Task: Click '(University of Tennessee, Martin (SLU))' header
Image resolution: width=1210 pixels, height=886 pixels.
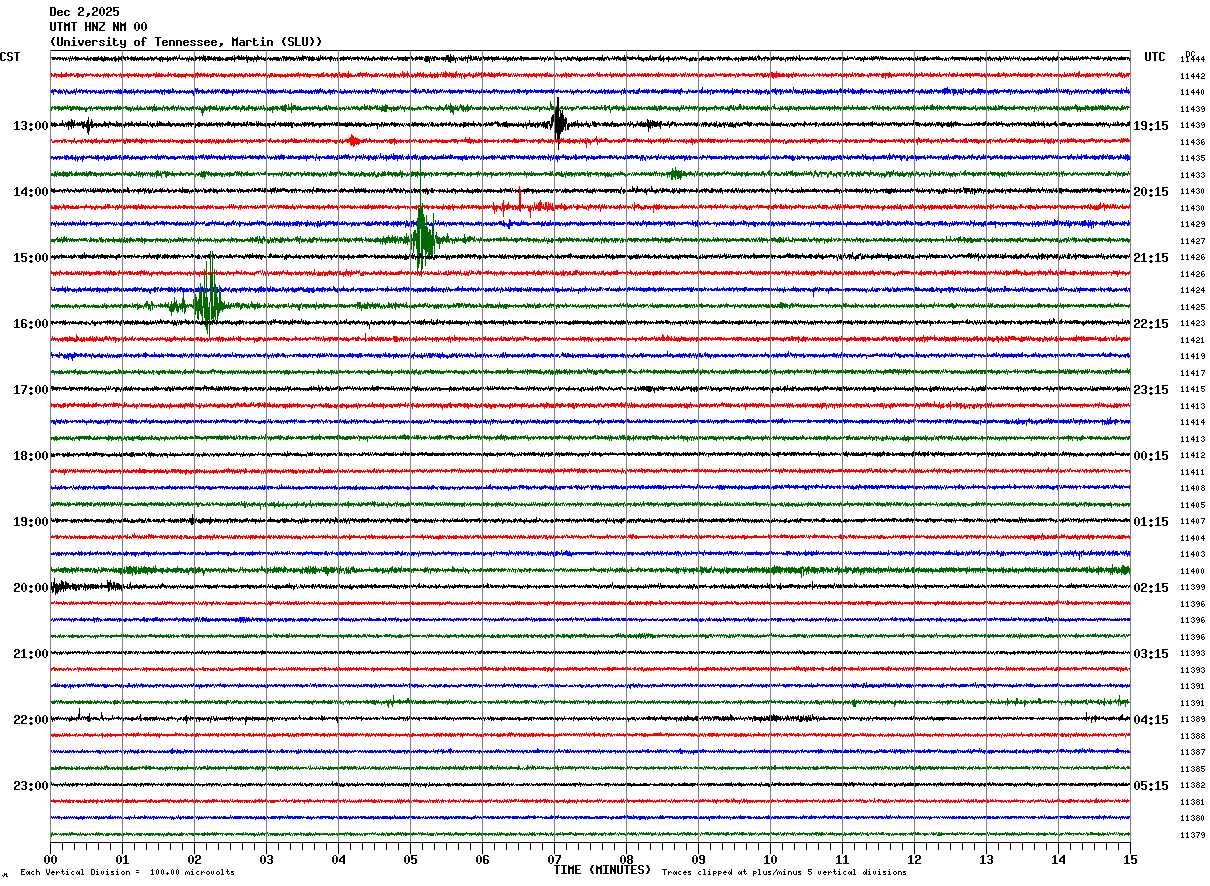Action: (x=186, y=42)
